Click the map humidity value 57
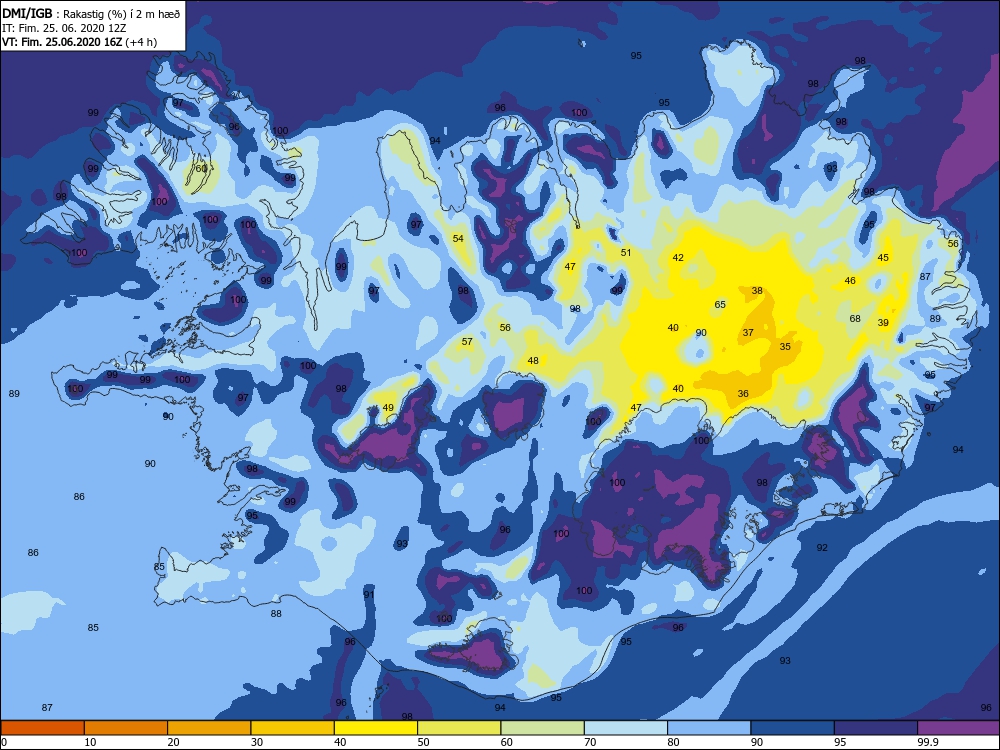1000x750 pixels. (x=467, y=341)
